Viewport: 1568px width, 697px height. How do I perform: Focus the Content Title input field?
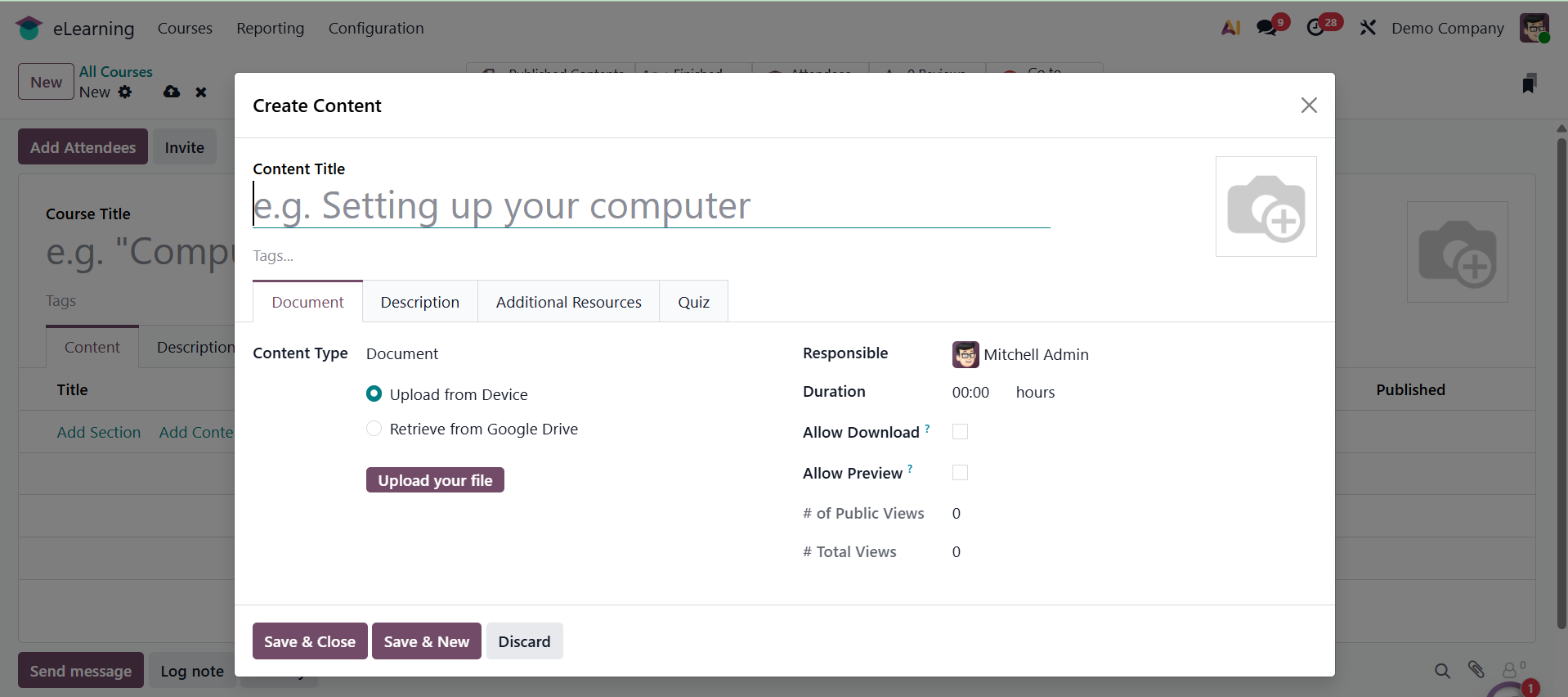pos(651,205)
